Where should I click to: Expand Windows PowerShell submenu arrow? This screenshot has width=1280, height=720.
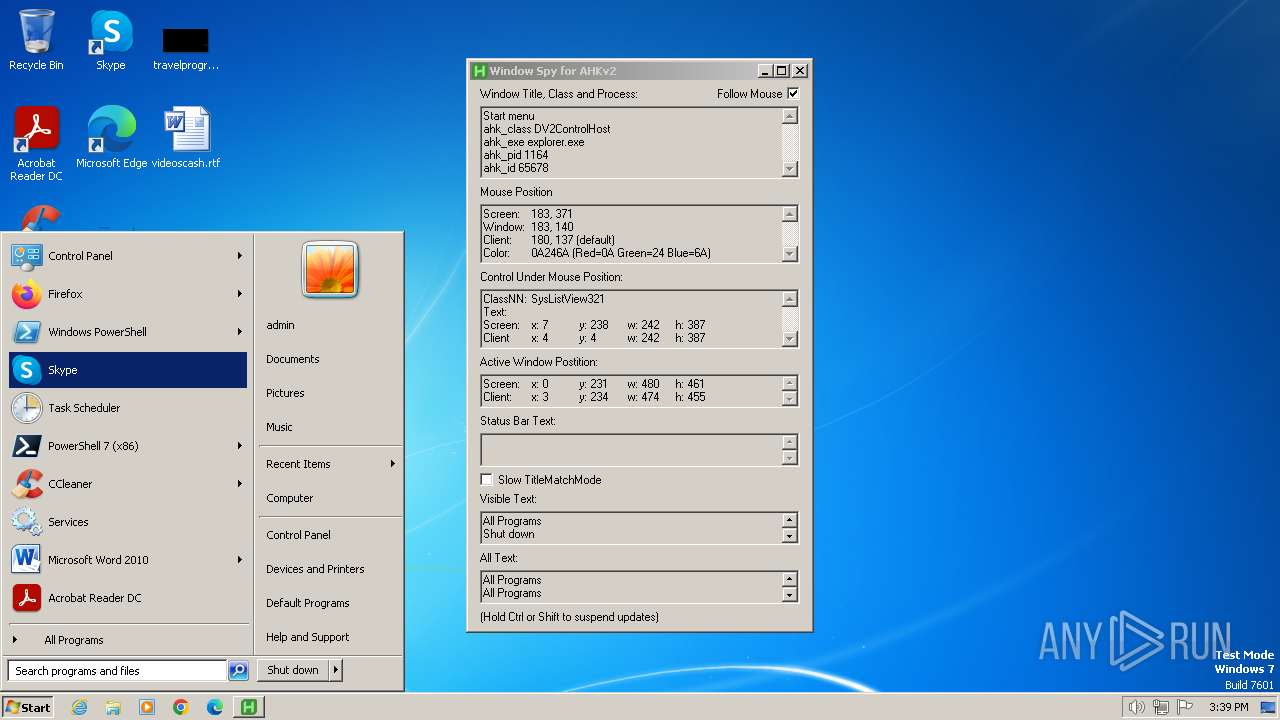[x=240, y=332]
